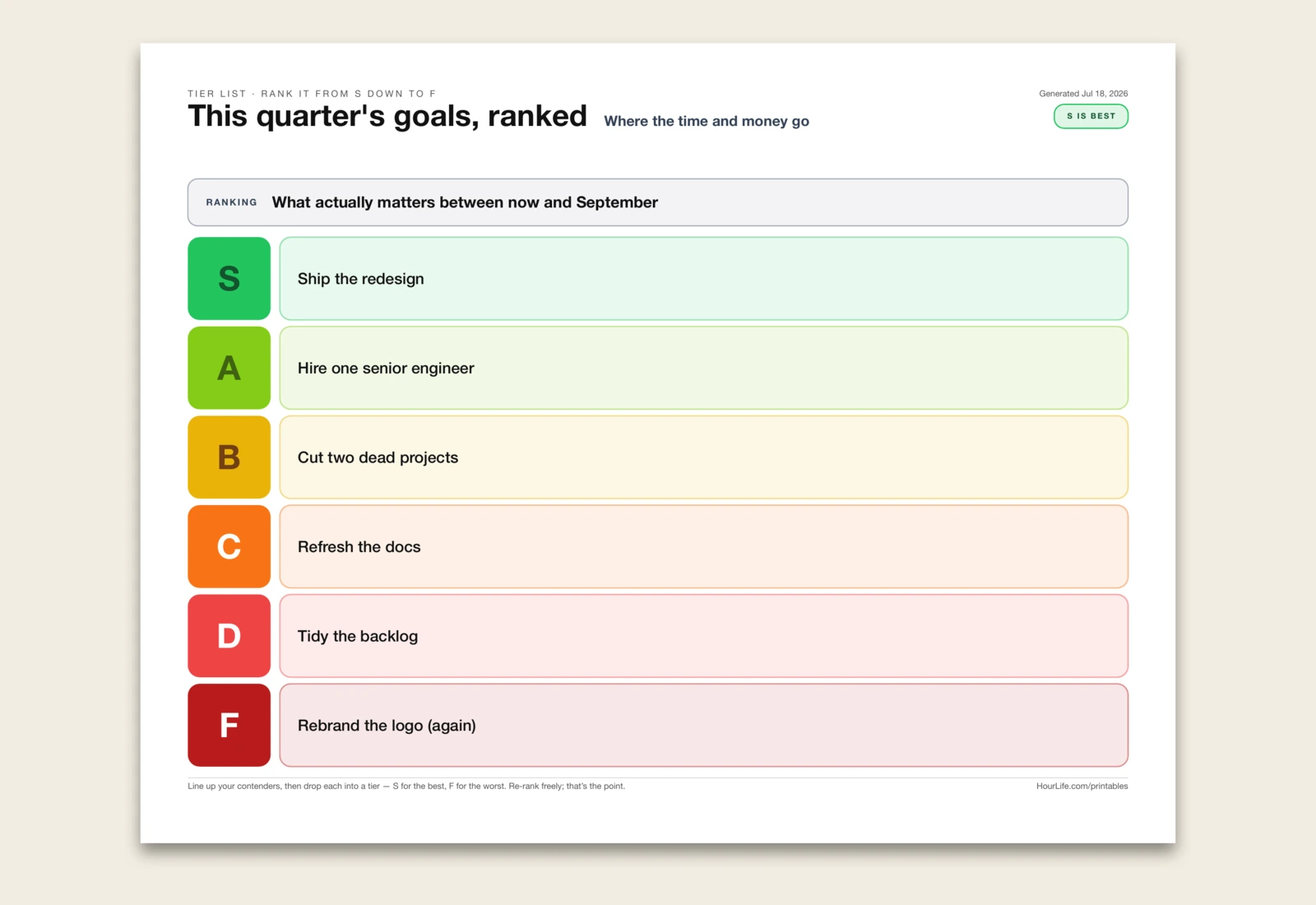Screen dimensions: 1316x905
Task: Click the 'This quarter's goals, ranked' title
Action: pos(387,116)
